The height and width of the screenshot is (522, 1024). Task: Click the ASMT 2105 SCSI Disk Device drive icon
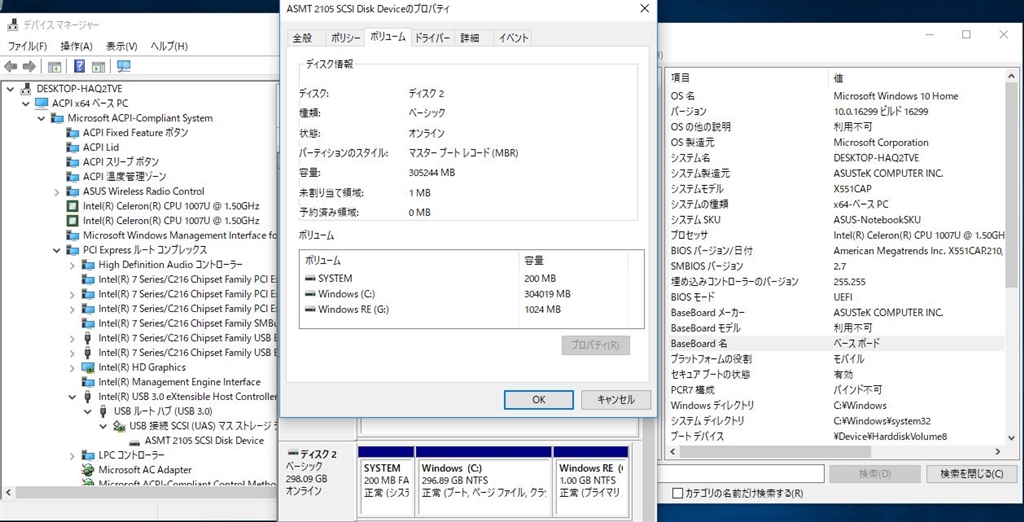pyautogui.click(x=135, y=441)
